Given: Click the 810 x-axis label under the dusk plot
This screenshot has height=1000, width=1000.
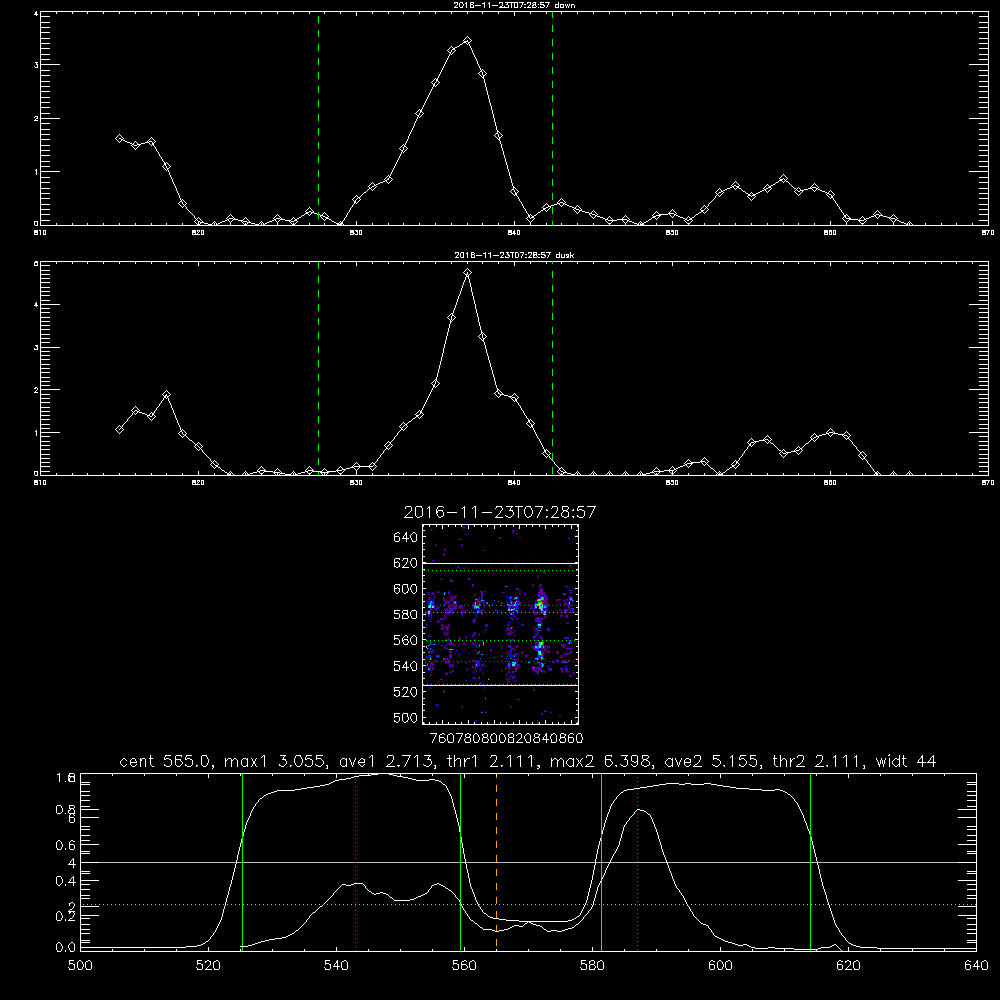Looking at the screenshot, I should click(x=40, y=483).
